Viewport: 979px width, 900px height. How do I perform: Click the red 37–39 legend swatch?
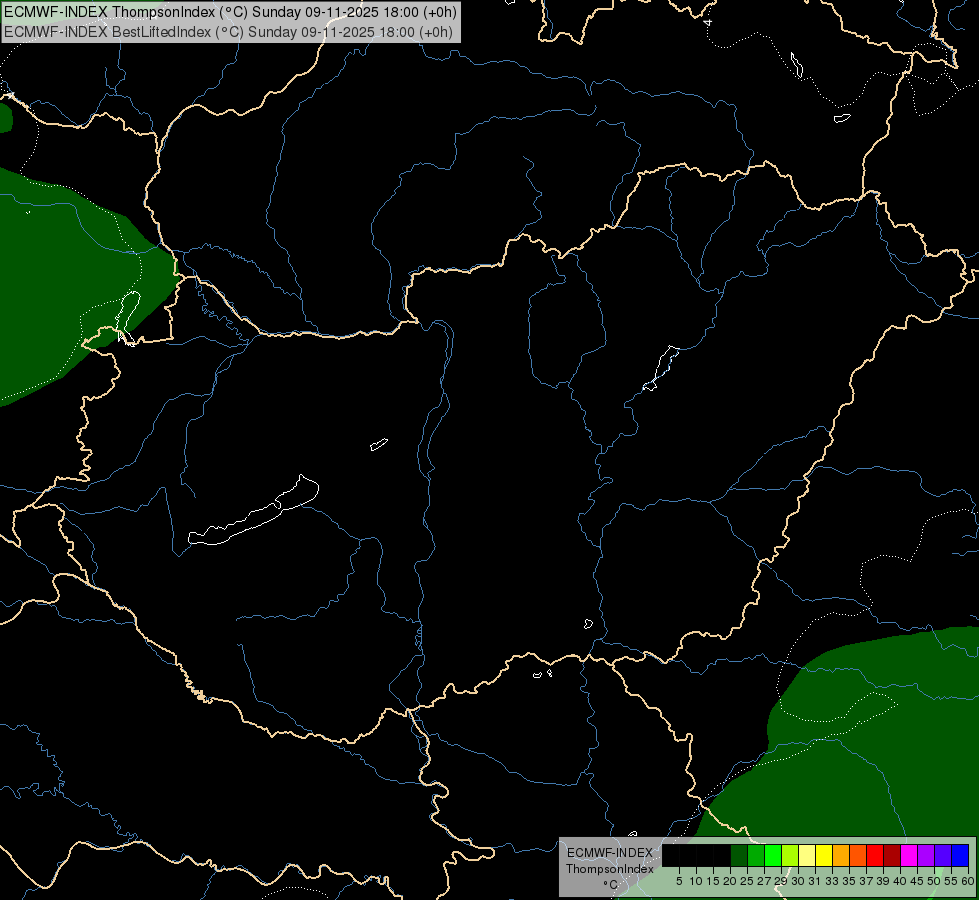[875, 855]
